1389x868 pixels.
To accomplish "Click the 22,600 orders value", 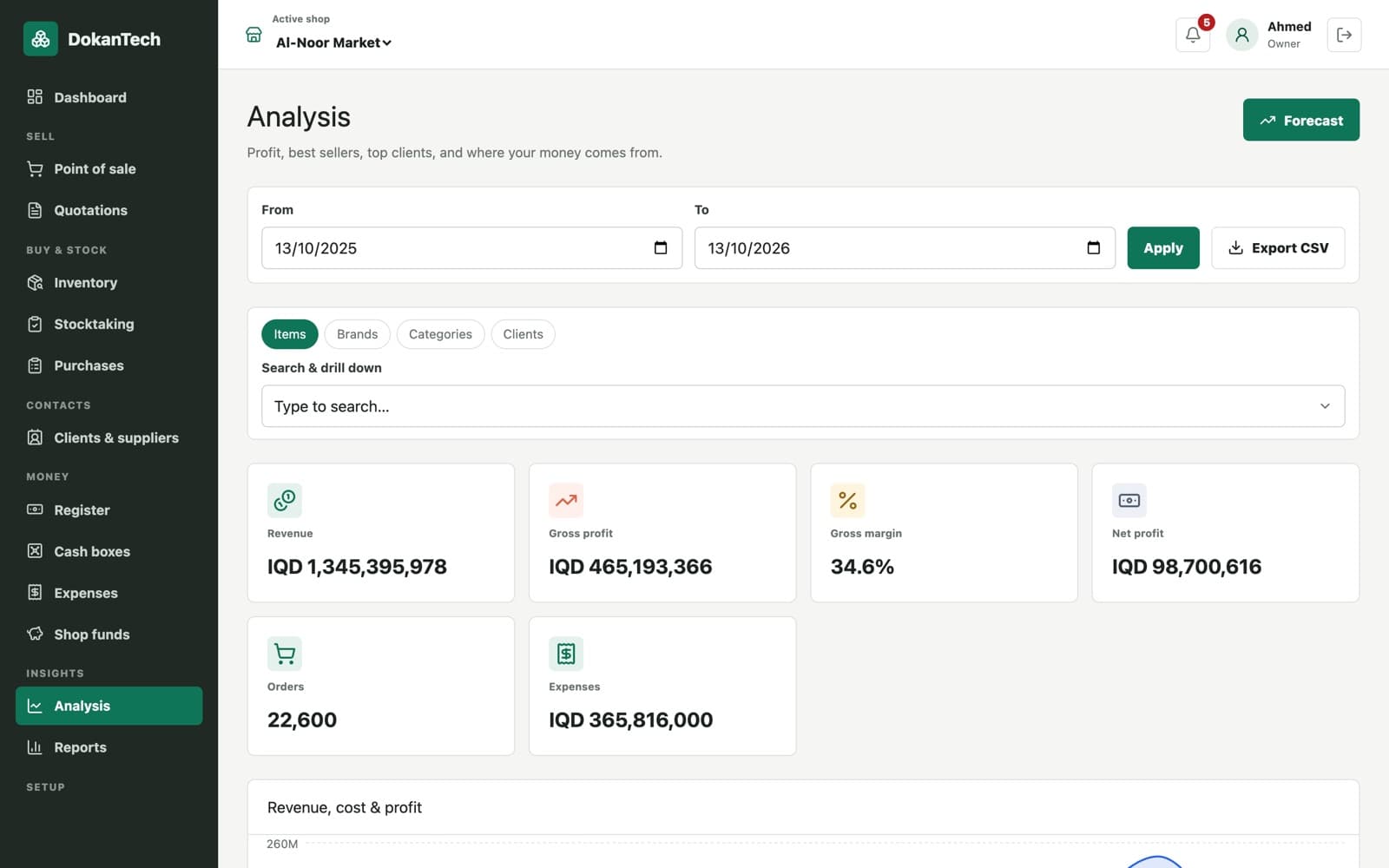I will click(x=302, y=720).
